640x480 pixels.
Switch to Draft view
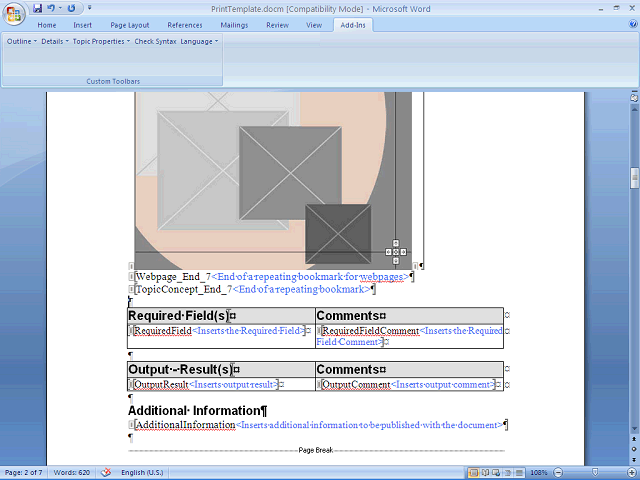519,473
